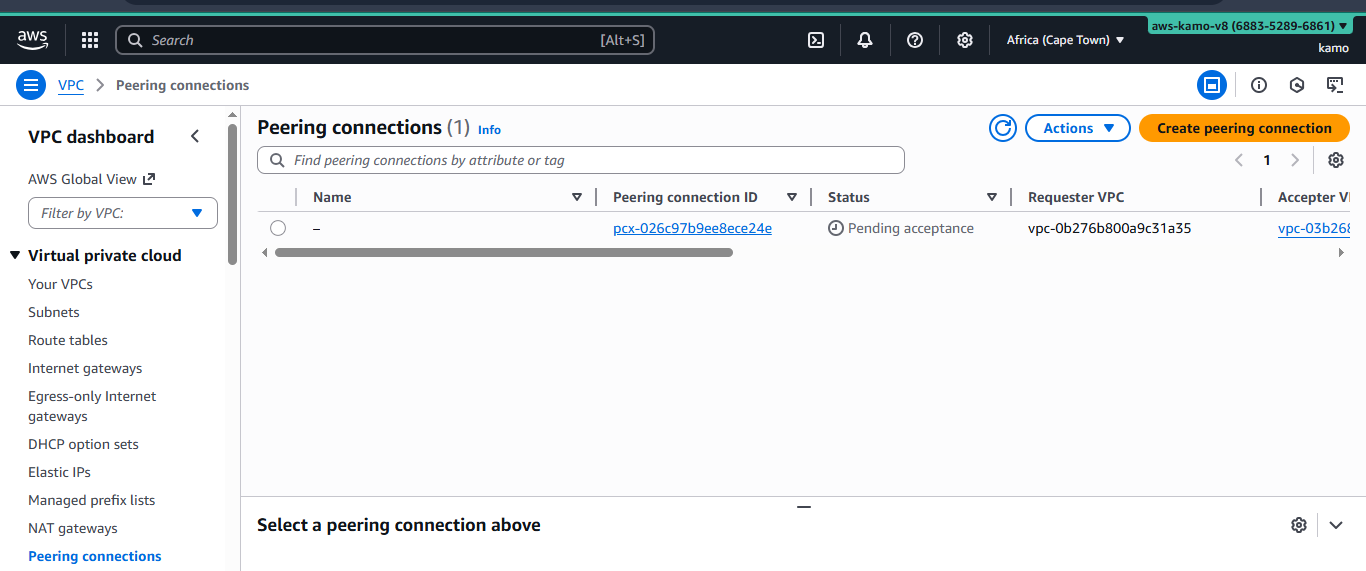The width and height of the screenshot is (1366, 571).
Task: Open the pcx-026c97b9ee8ece24e link
Action: point(692,228)
